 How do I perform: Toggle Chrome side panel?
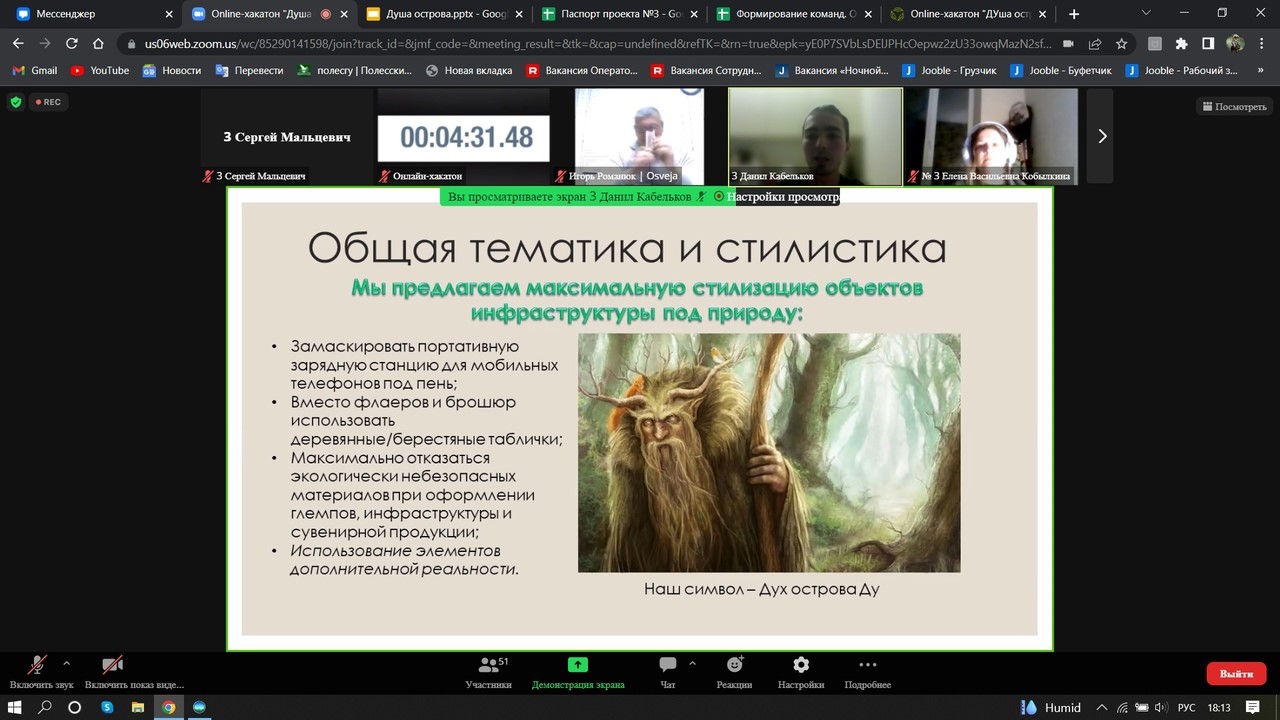coord(1208,44)
